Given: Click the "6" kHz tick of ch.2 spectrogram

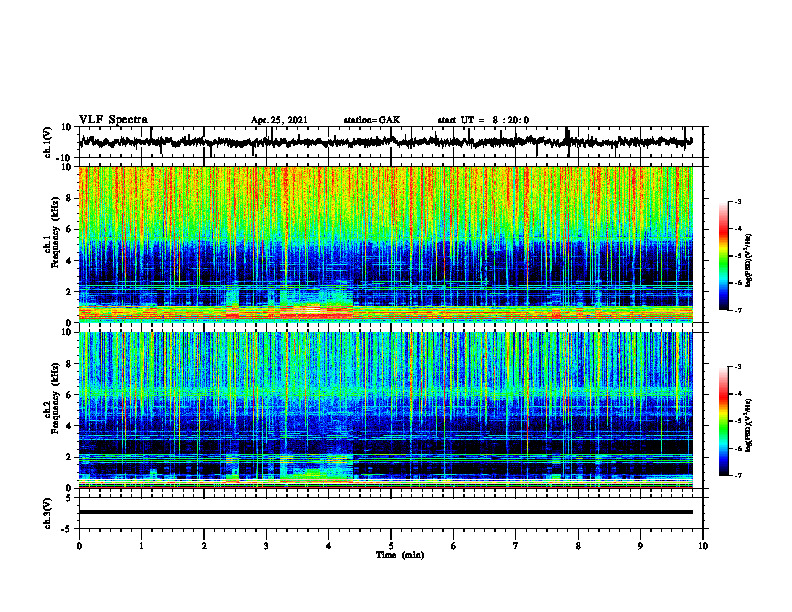Looking at the screenshot, I should (69, 395).
